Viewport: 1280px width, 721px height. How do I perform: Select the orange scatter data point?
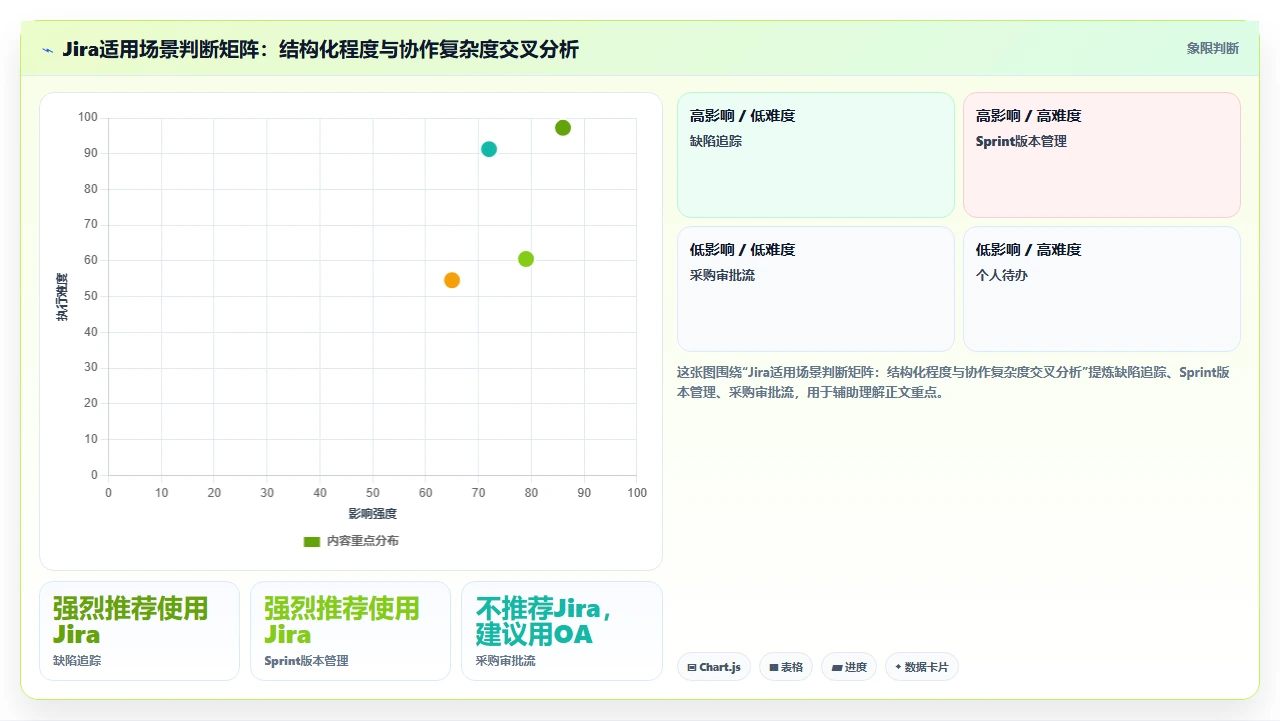pos(452,280)
